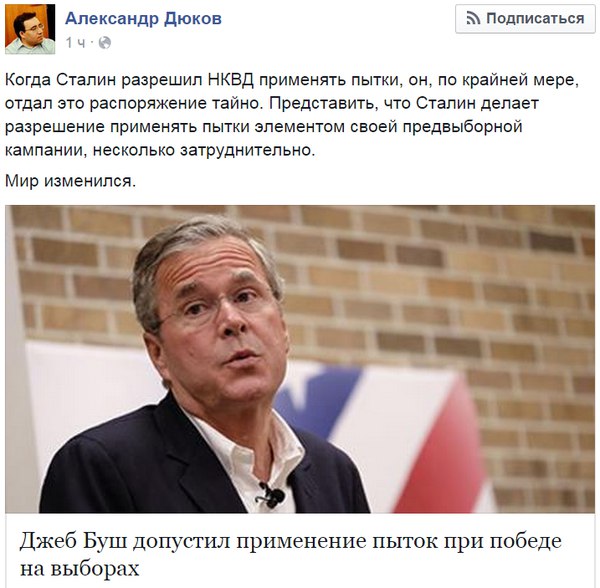Open the Jeb Bush article preview photo
The height and width of the screenshot is (588, 600).
pyautogui.click(x=300, y=359)
